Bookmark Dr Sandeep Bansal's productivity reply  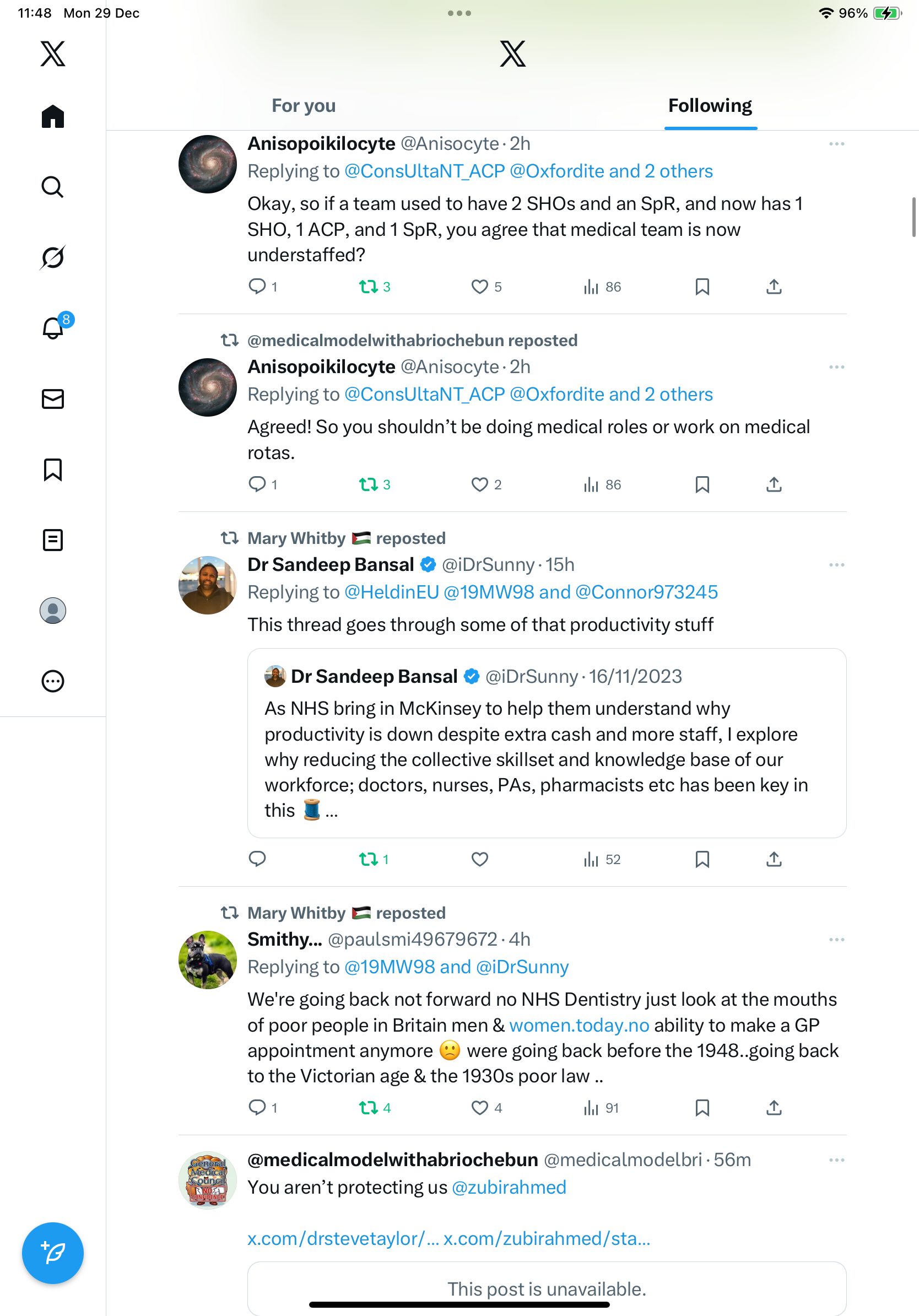click(x=702, y=859)
